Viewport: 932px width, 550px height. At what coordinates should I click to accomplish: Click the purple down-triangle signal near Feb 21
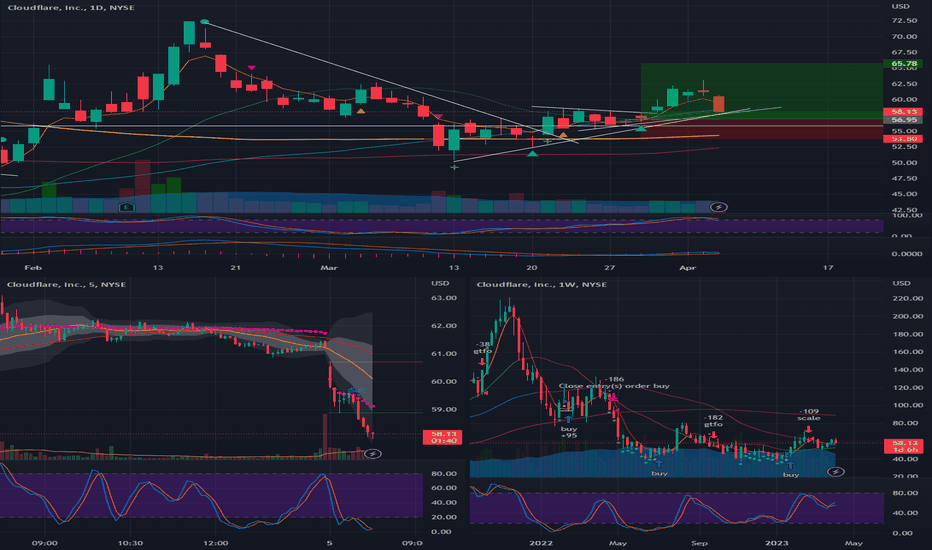click(252, 68)
